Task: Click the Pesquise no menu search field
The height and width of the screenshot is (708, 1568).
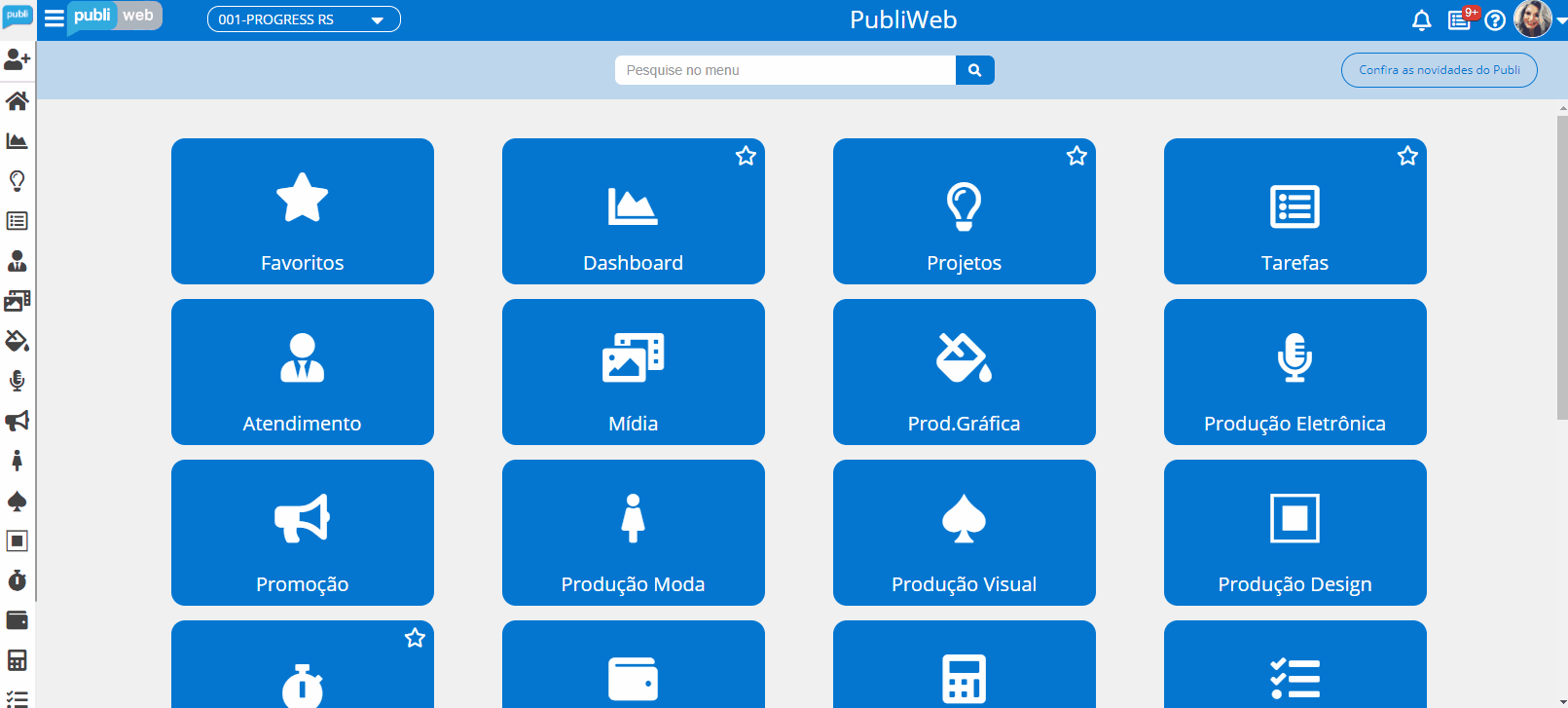Action: 785,70
